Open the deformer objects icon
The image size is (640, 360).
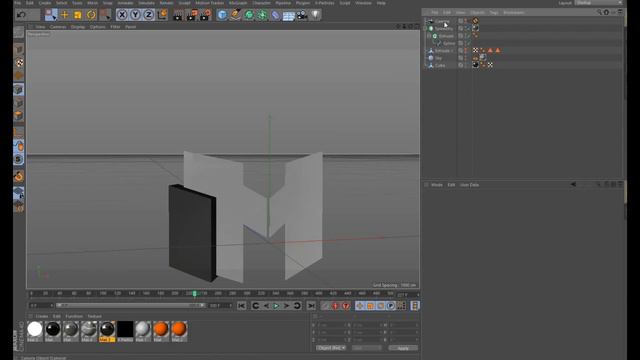(x=276, y=15)
